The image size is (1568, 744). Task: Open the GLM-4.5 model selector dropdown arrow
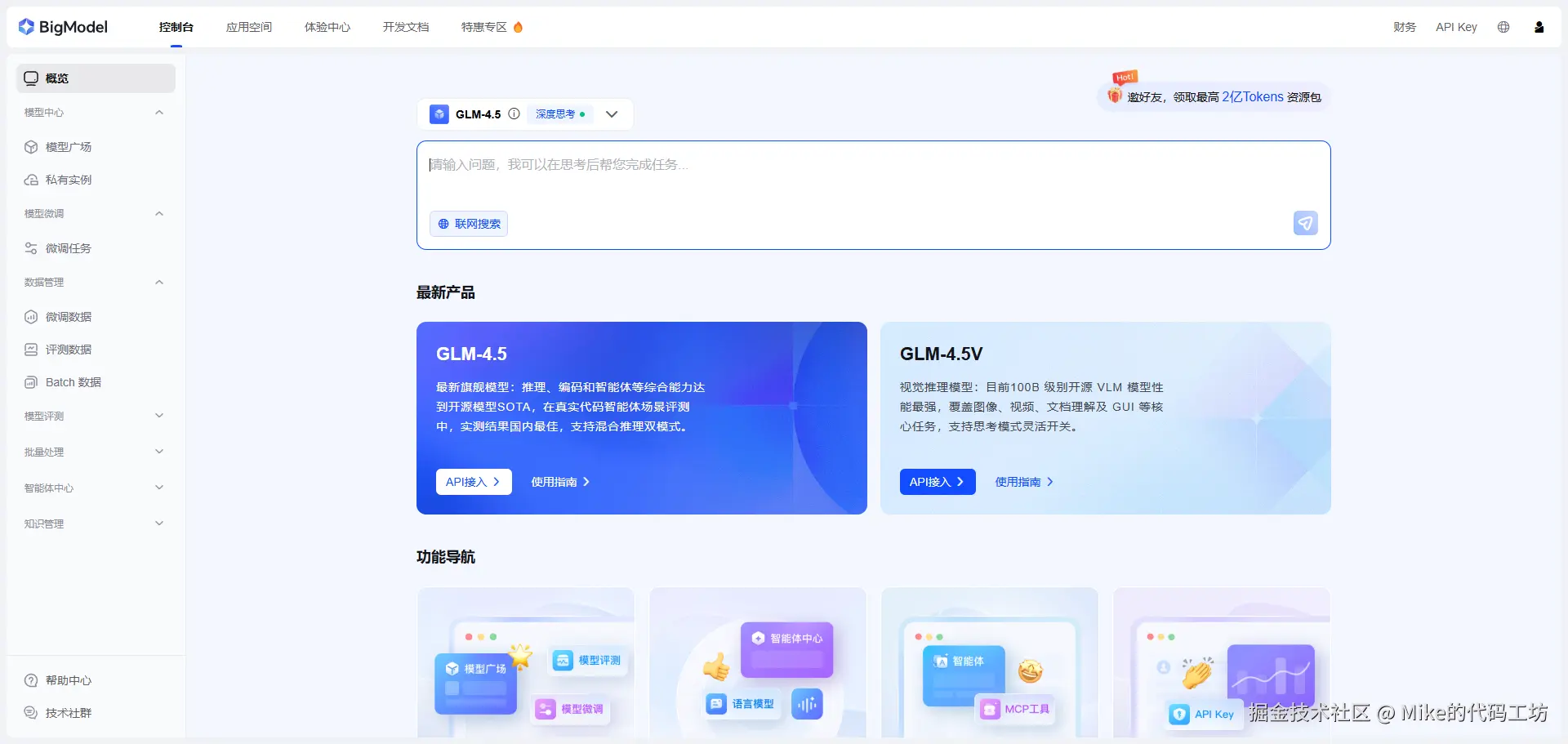pos(612,114)
